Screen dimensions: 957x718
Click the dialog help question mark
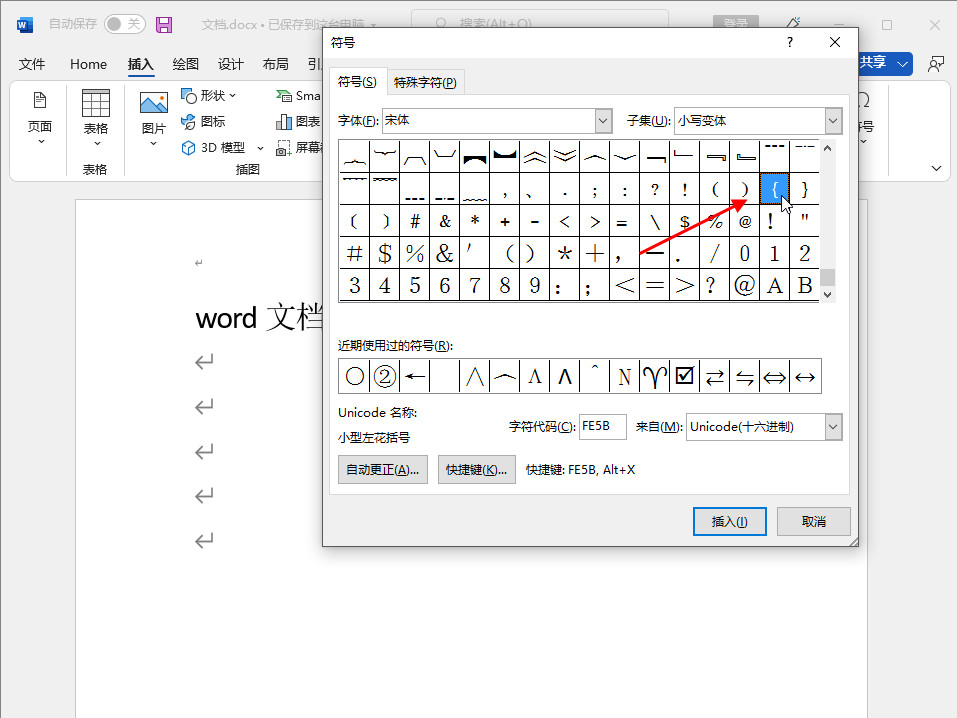pyautogui.click(x=790, y=42)
